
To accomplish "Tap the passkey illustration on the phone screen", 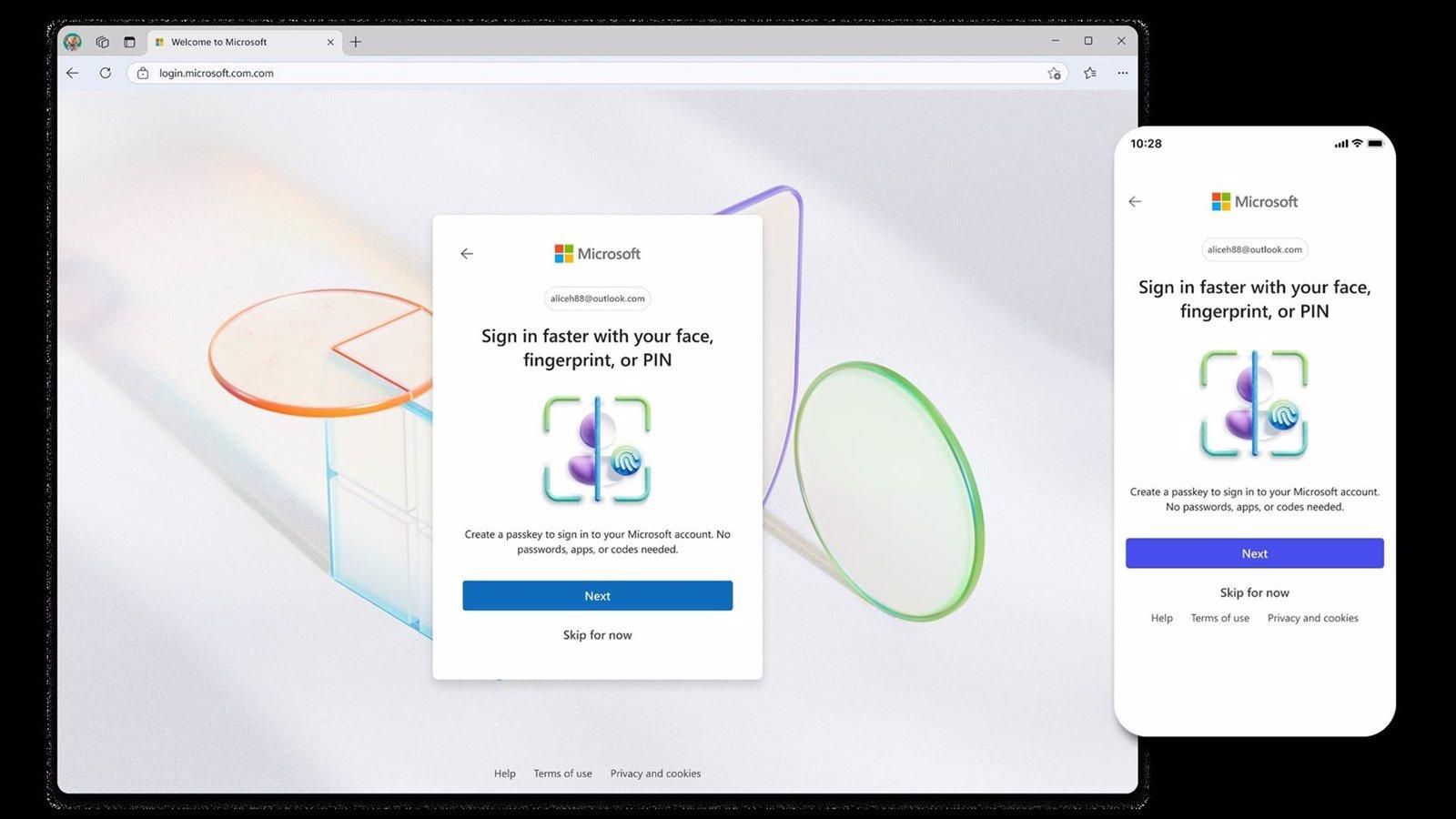I will point(1254,403).
